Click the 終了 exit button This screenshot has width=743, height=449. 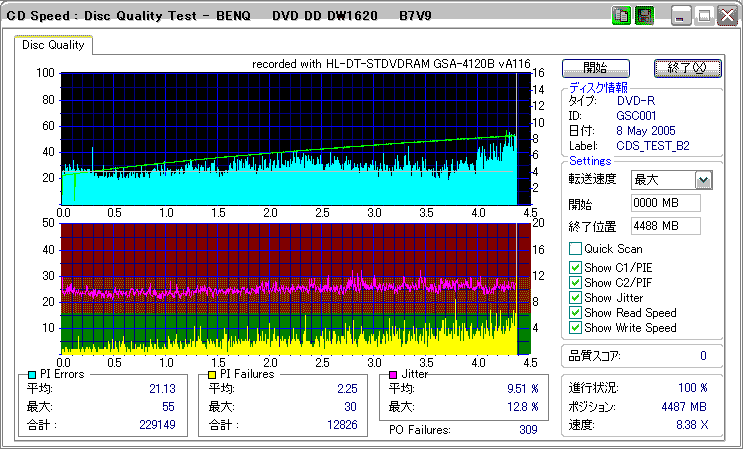(688, 68)
